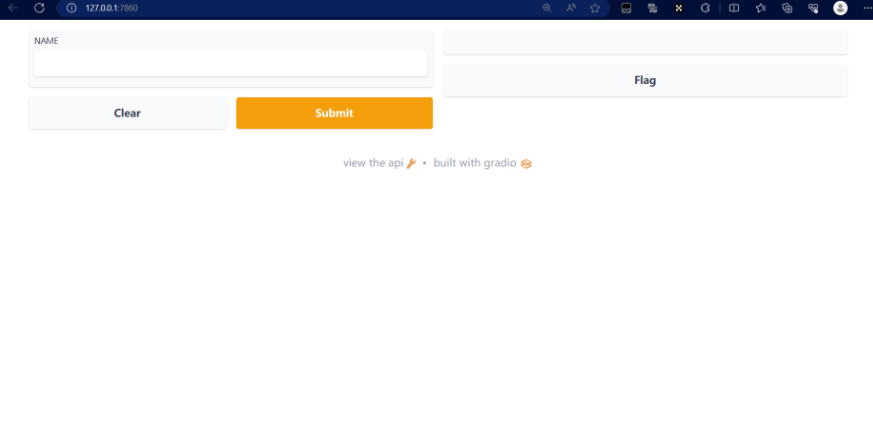Click the black square X extension icon

tap(678, 8)
